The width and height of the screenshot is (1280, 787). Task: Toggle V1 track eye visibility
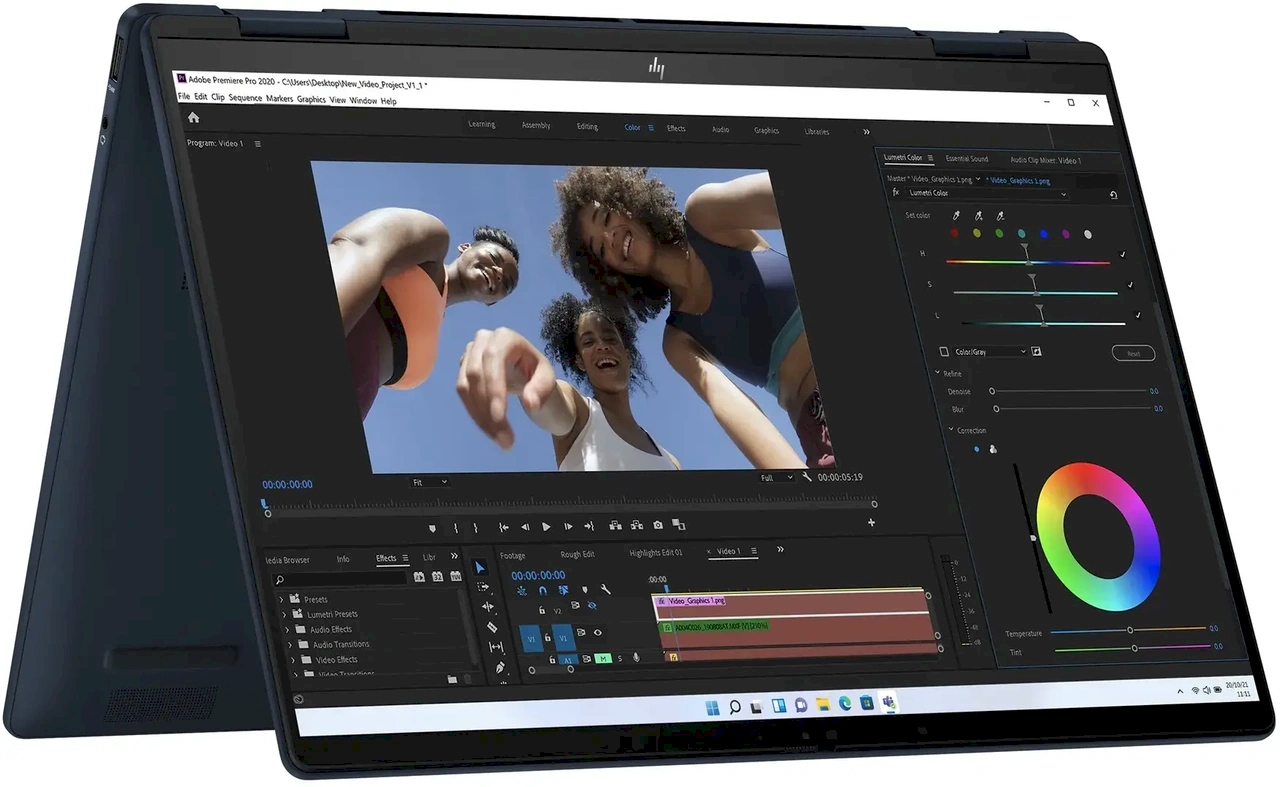[598, 632]
